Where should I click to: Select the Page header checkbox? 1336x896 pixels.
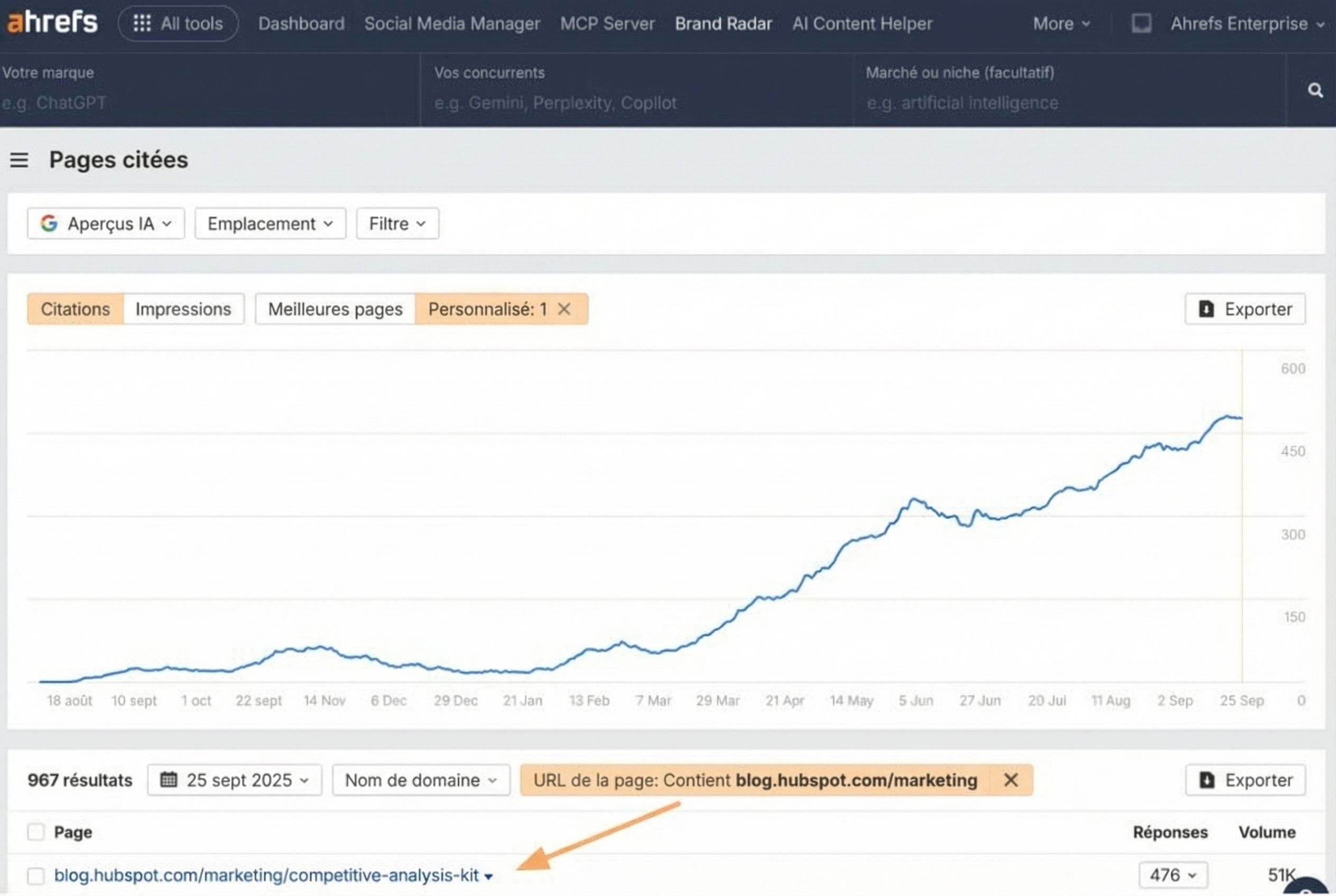(35, 832)
